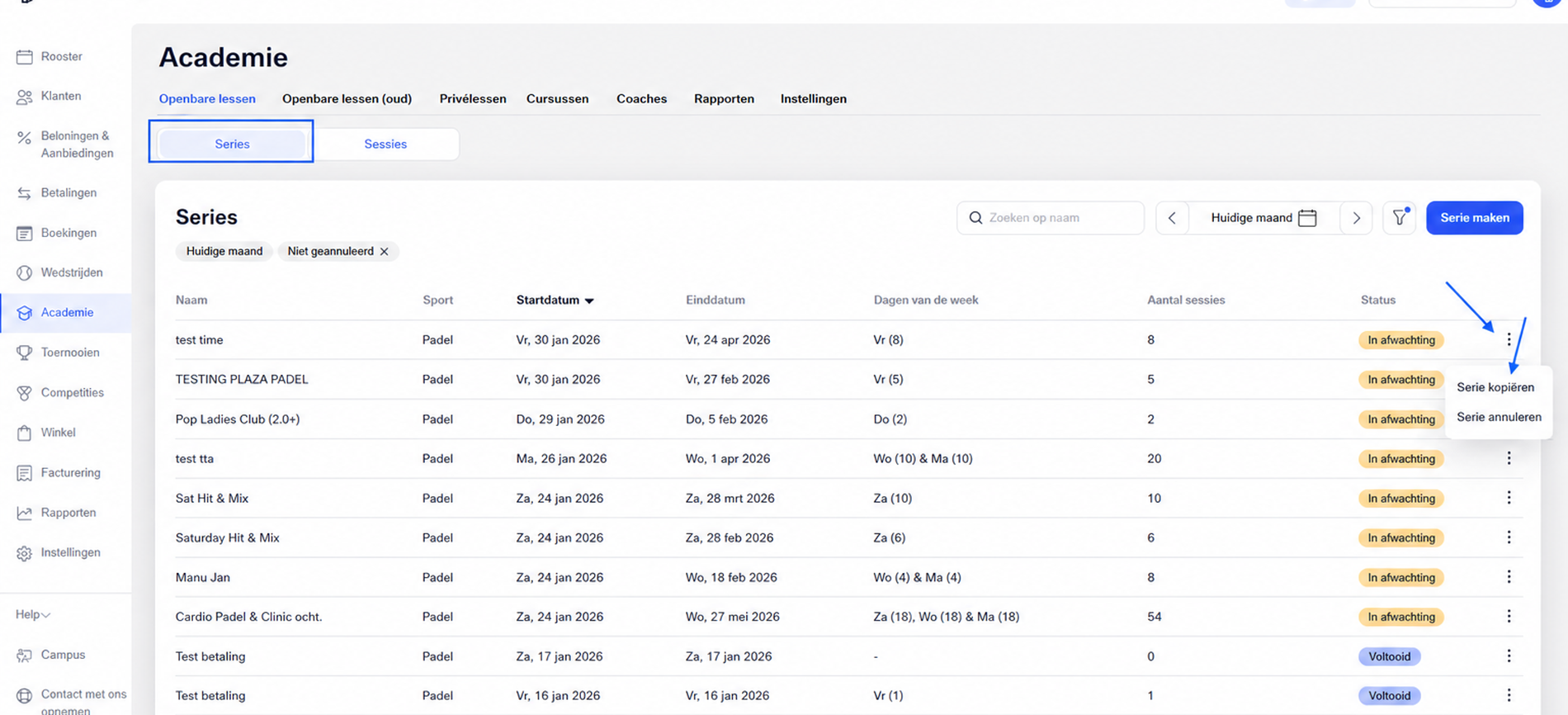Open Facturering in the sidebar

(x=70, y=473)
